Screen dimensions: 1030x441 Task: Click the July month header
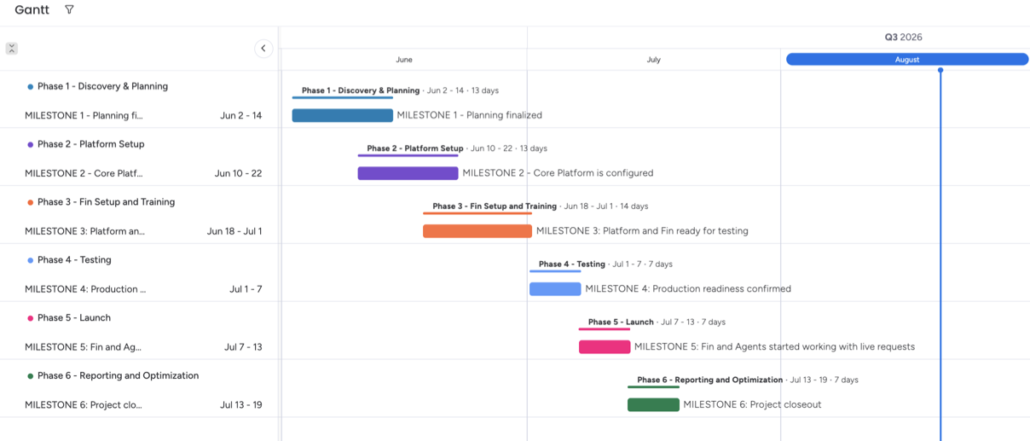tap(654, 60)
